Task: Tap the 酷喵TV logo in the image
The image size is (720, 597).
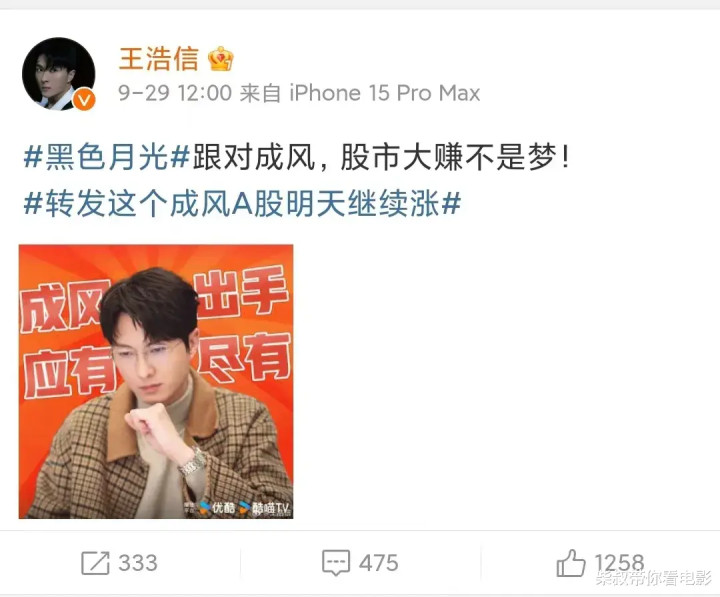Action: [x=265, y=508]
